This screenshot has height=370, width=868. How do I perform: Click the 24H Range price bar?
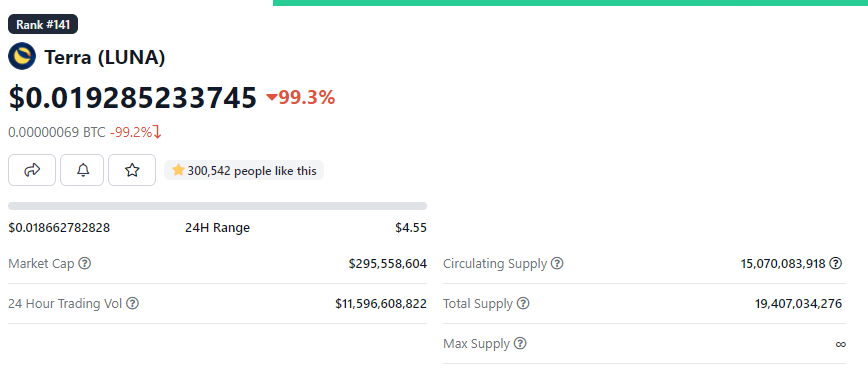click(218, 206)
